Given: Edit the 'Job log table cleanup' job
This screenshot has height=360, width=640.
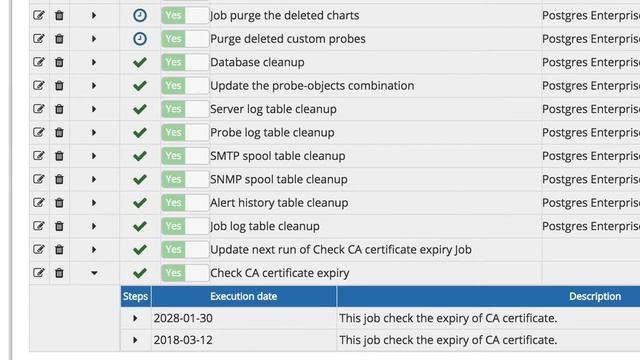Looking at the screenshot, I should pos(39,226).
